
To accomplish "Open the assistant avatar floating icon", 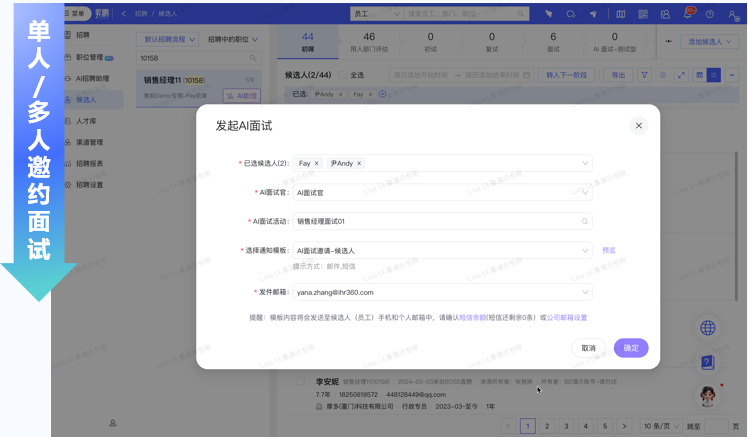I will [708, 395].
